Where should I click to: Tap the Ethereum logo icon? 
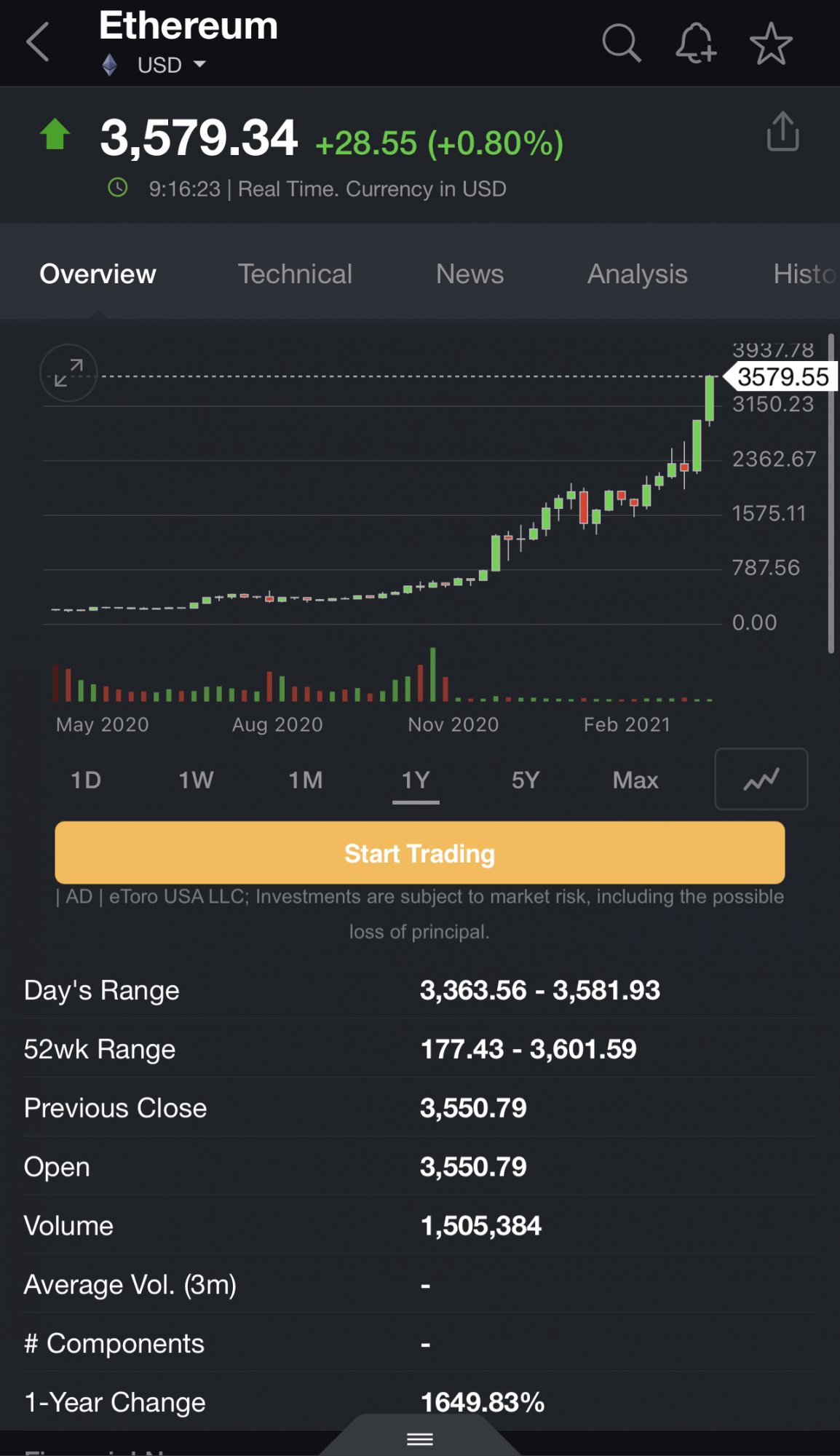(x=110, y=66)
